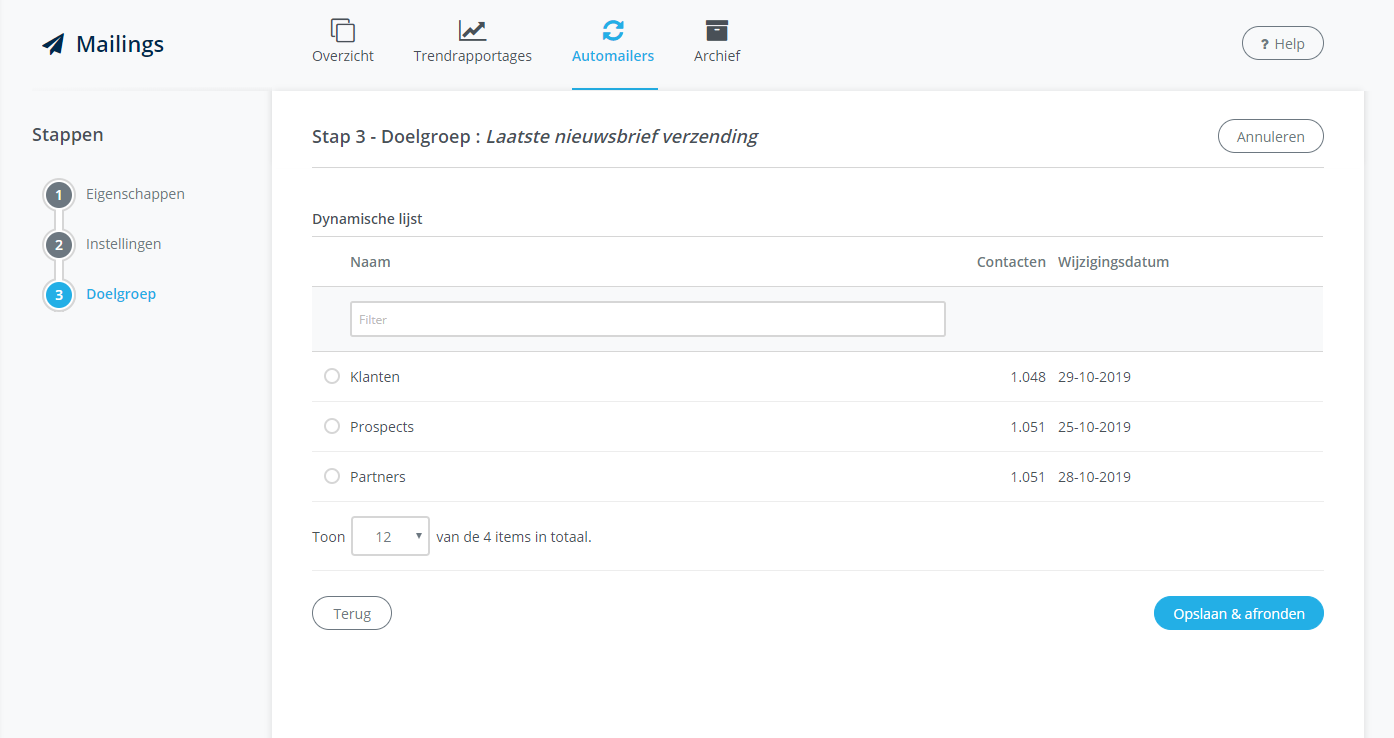Open the Archief box icon
The width and height of the screenshot is (1394, 738).
pyautogui.click(x=717, y=30)
